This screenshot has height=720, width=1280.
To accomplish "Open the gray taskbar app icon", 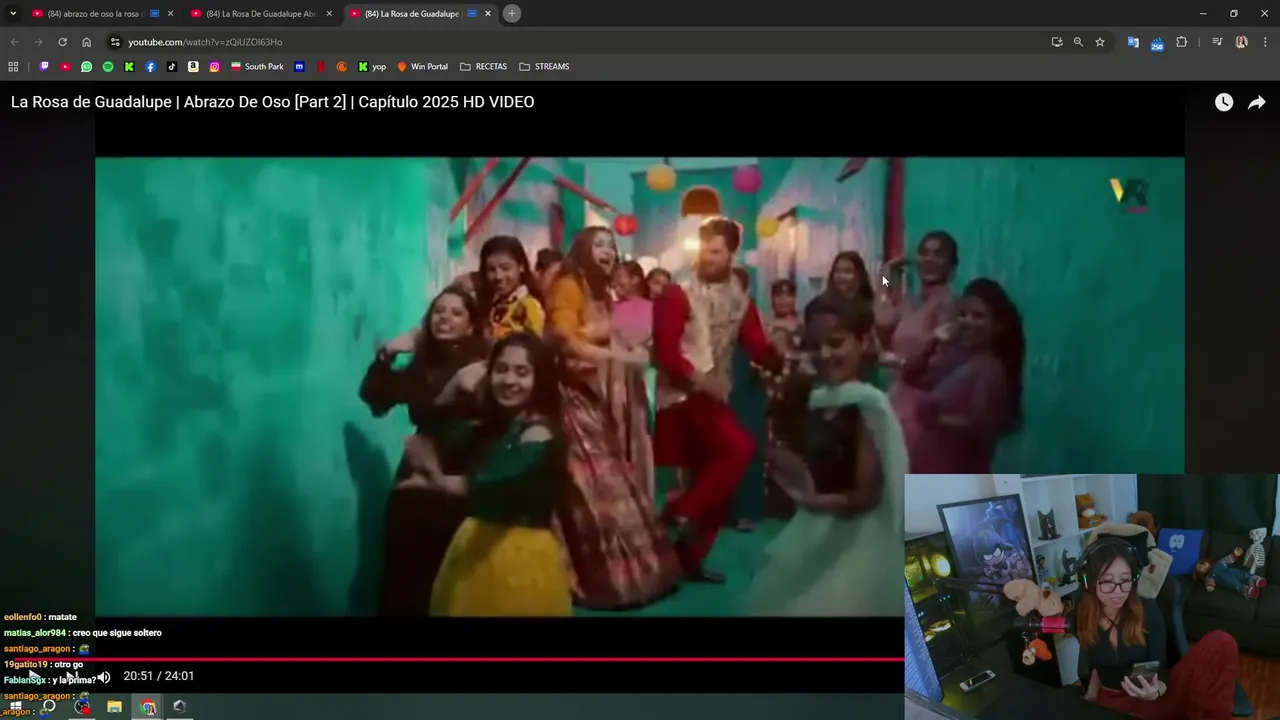I will (179, 707).
